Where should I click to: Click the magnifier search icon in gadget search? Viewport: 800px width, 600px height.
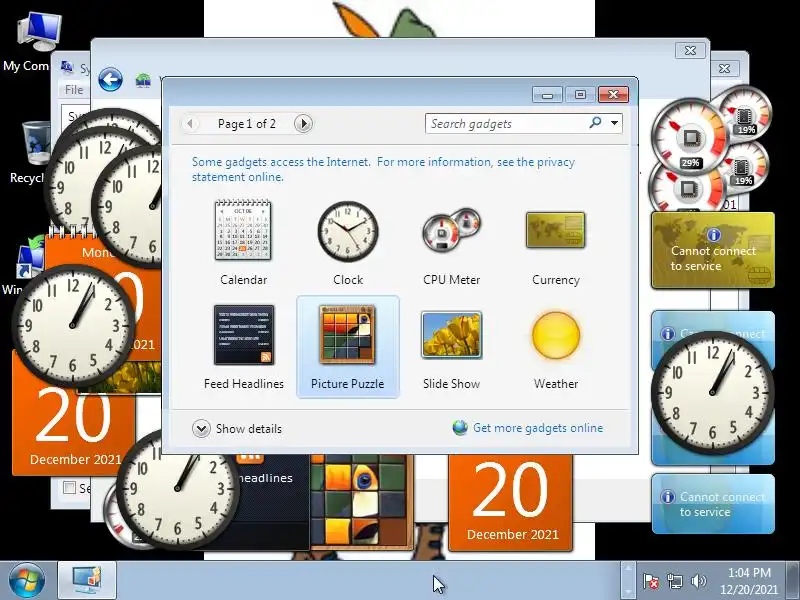pos(595,122)
